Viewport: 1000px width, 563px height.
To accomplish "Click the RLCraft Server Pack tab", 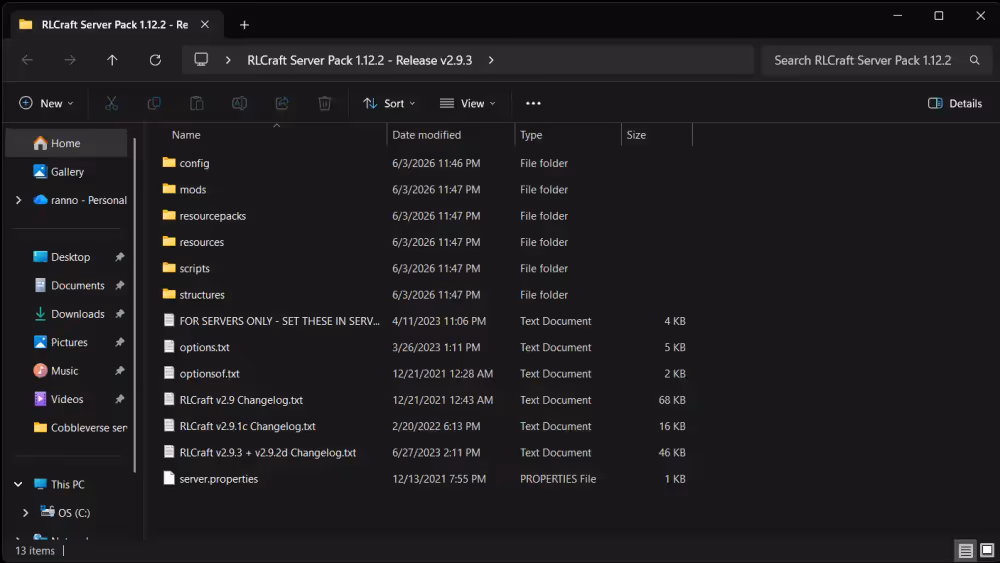I will pos(115,24).
